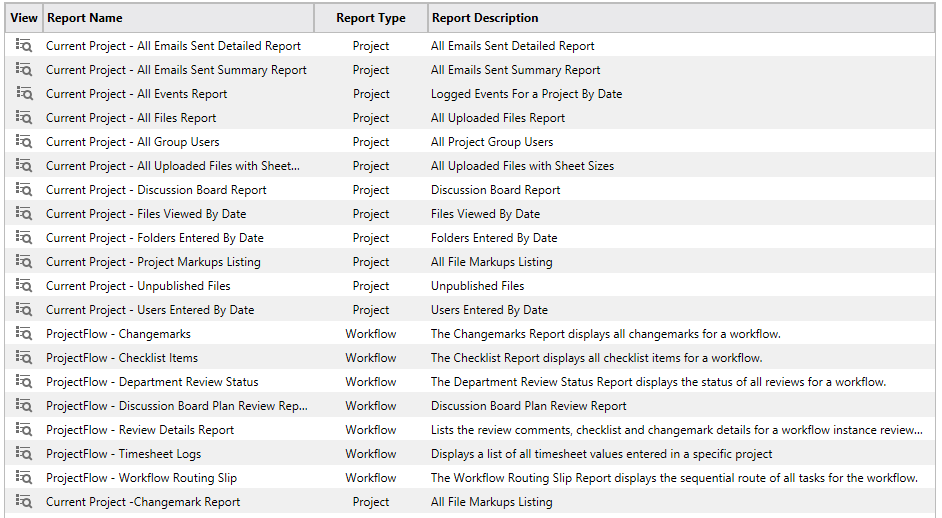Click 'Project' type in the Changemark Report row

(x=371, y=502)
